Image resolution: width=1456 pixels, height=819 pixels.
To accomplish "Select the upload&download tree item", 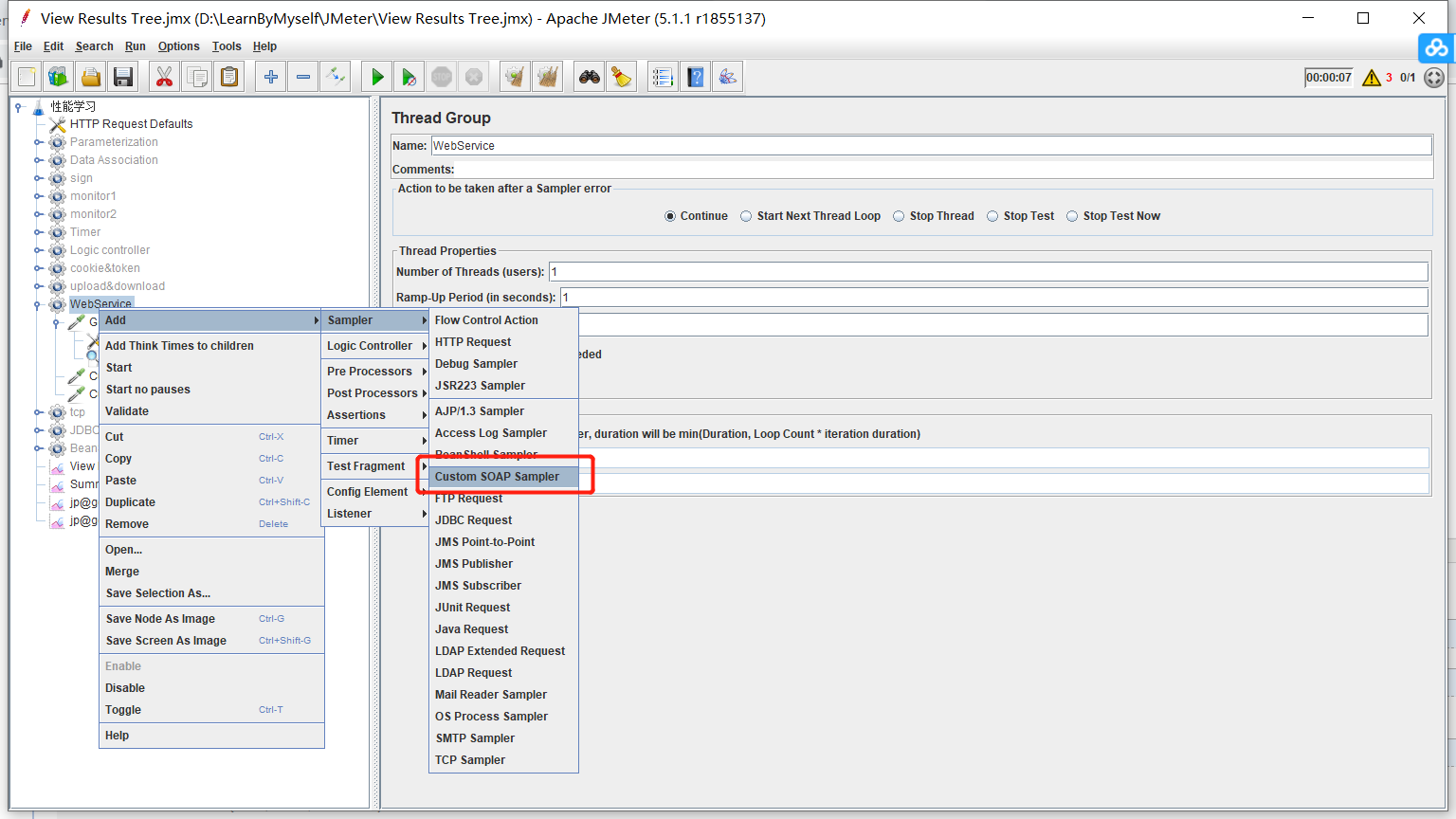I will pos(118,286).
